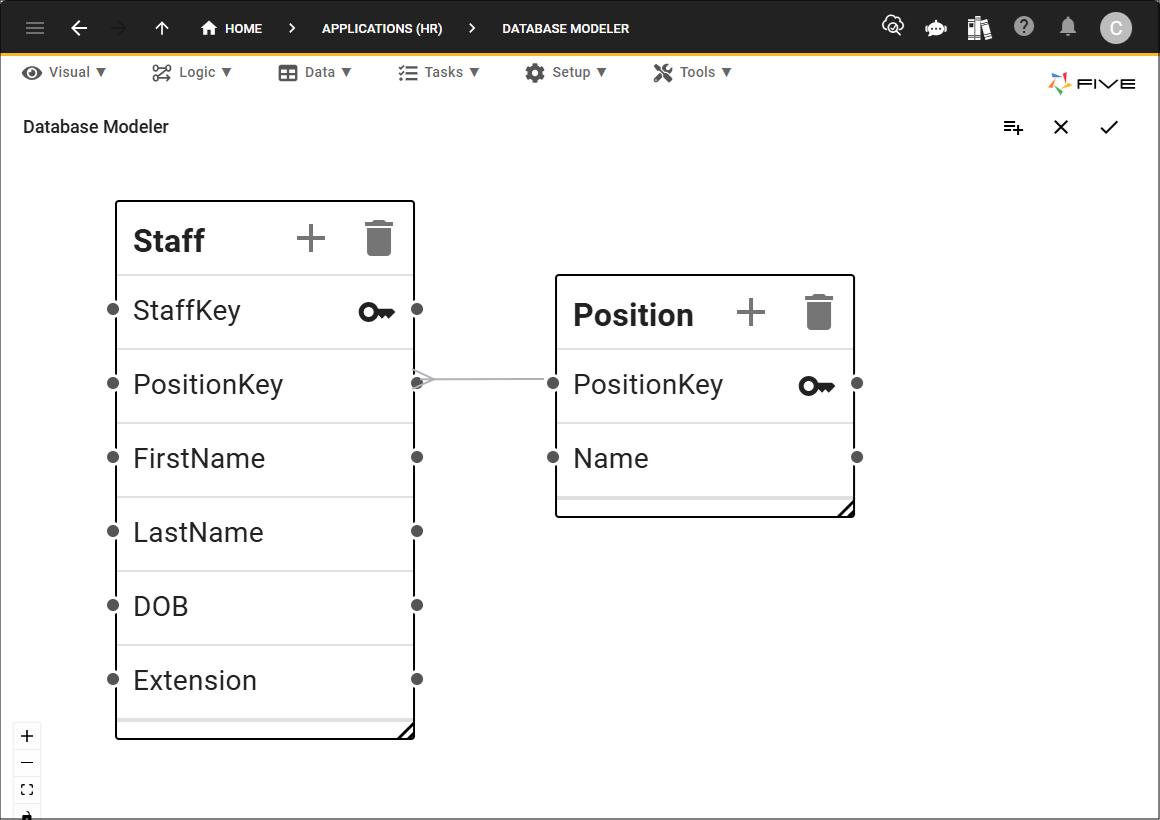Expand the Data menu

[314, 73]
